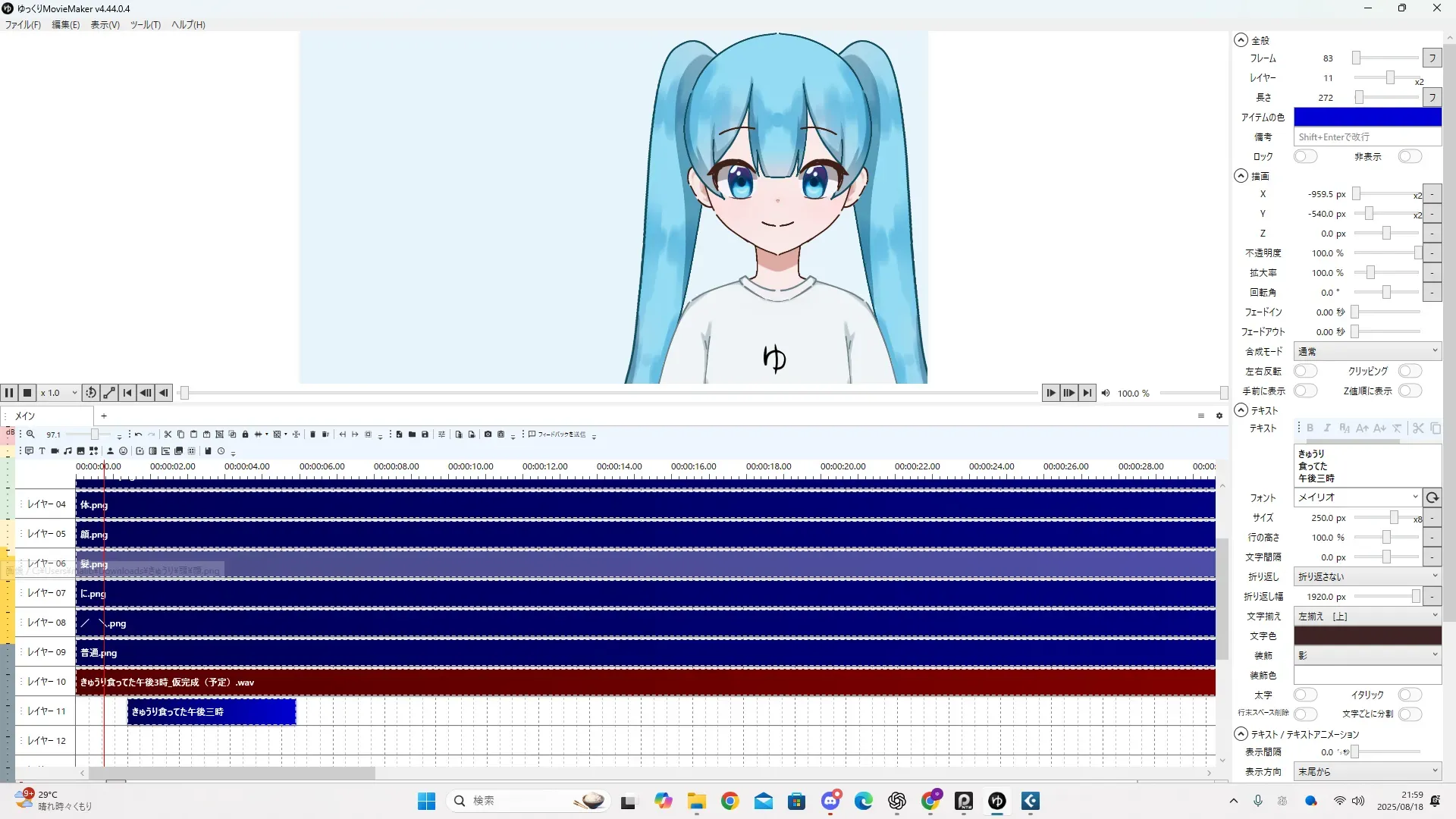The height and width of the screenshot is (819, 1456).
Task: Click the フィードバックを送信 button
Action: coord(557,435)
